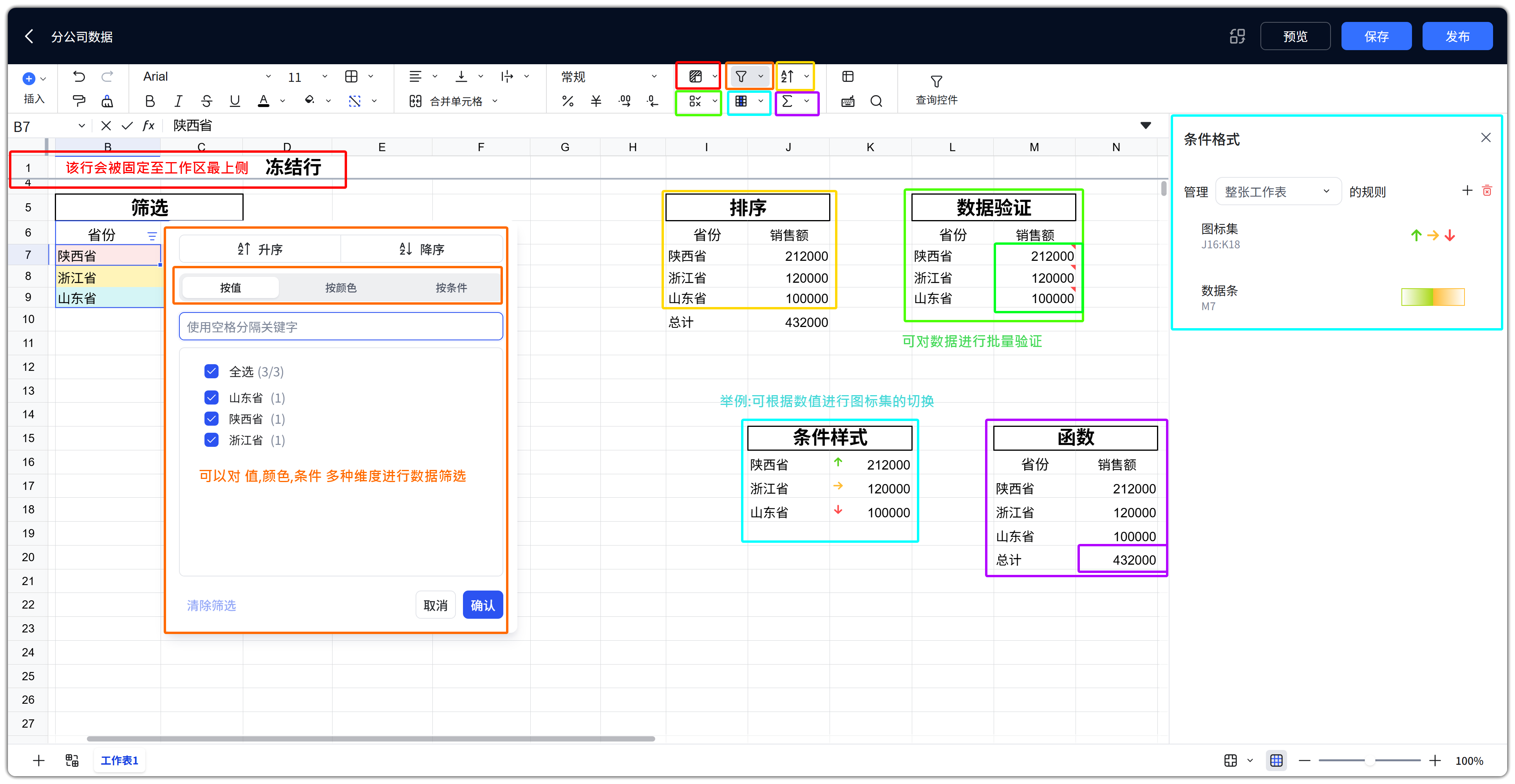
Task: Add a new worksheet
Action: (39, 761)
